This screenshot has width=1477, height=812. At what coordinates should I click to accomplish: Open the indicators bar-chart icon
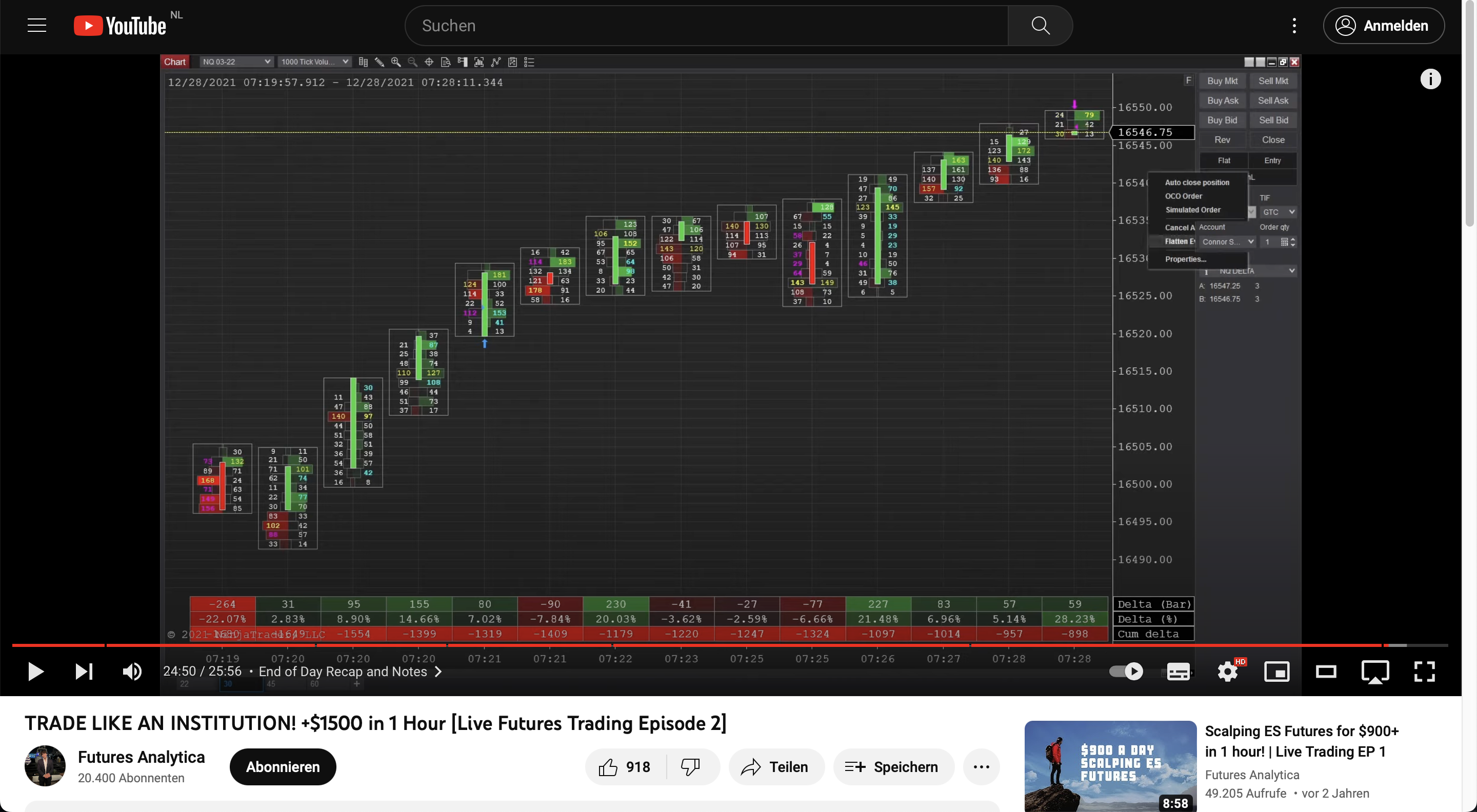click(479, 62)
